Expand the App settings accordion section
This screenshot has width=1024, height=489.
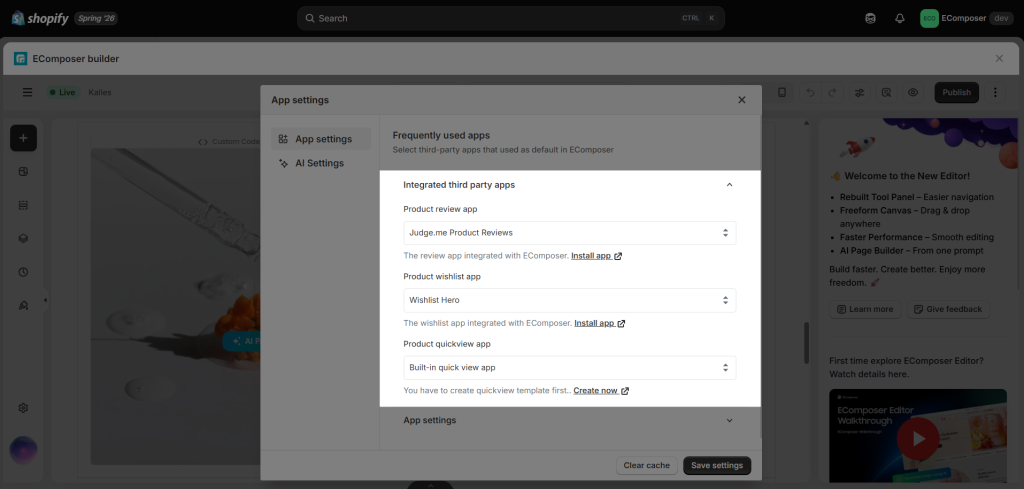569,420
